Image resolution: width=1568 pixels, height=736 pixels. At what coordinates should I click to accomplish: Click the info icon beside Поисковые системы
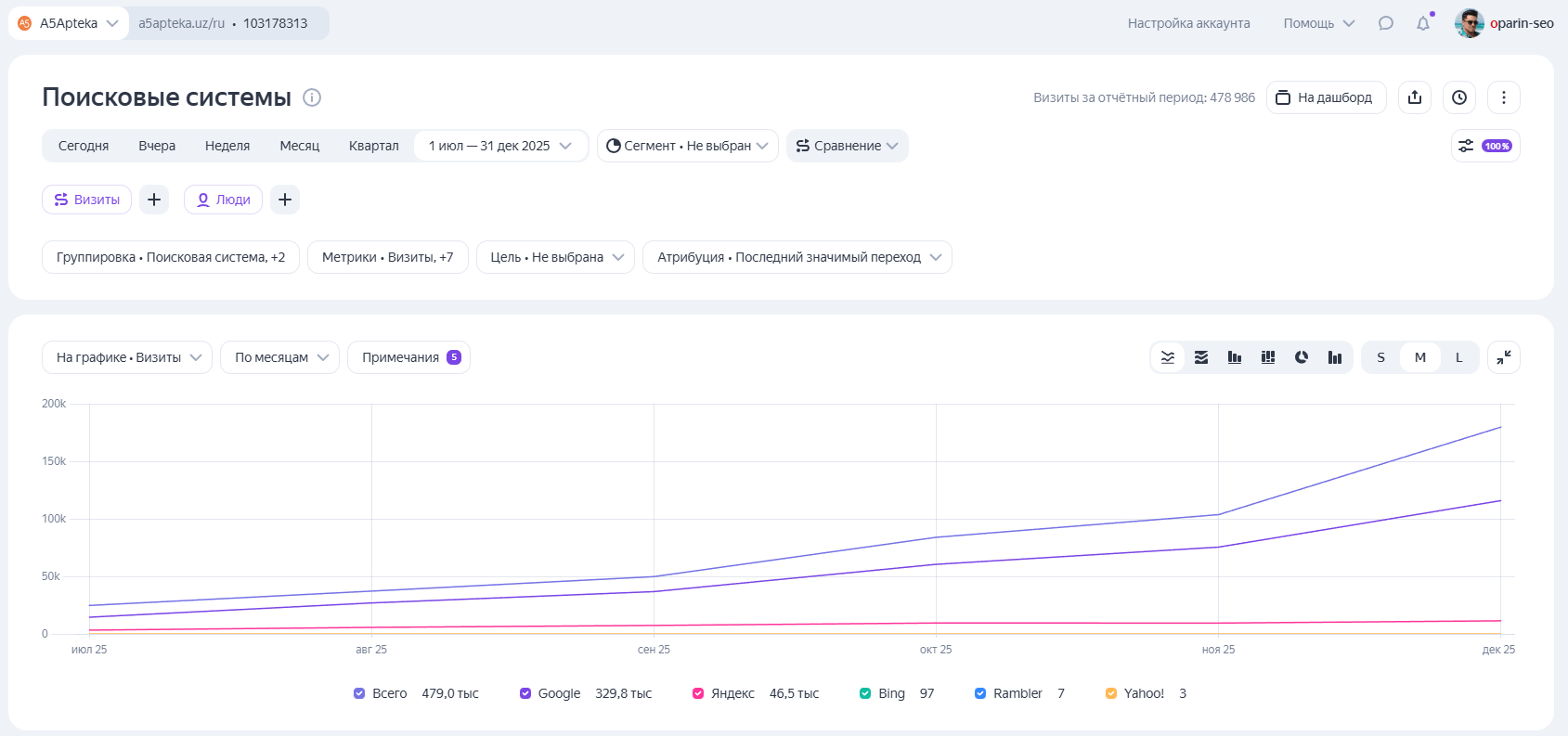[x=312, y=97]
